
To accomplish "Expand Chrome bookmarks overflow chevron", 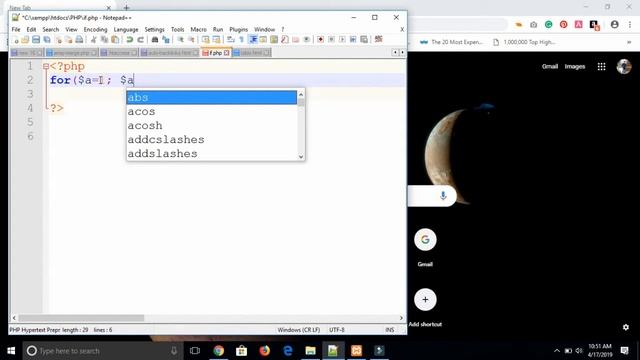I will pos(629,42).
